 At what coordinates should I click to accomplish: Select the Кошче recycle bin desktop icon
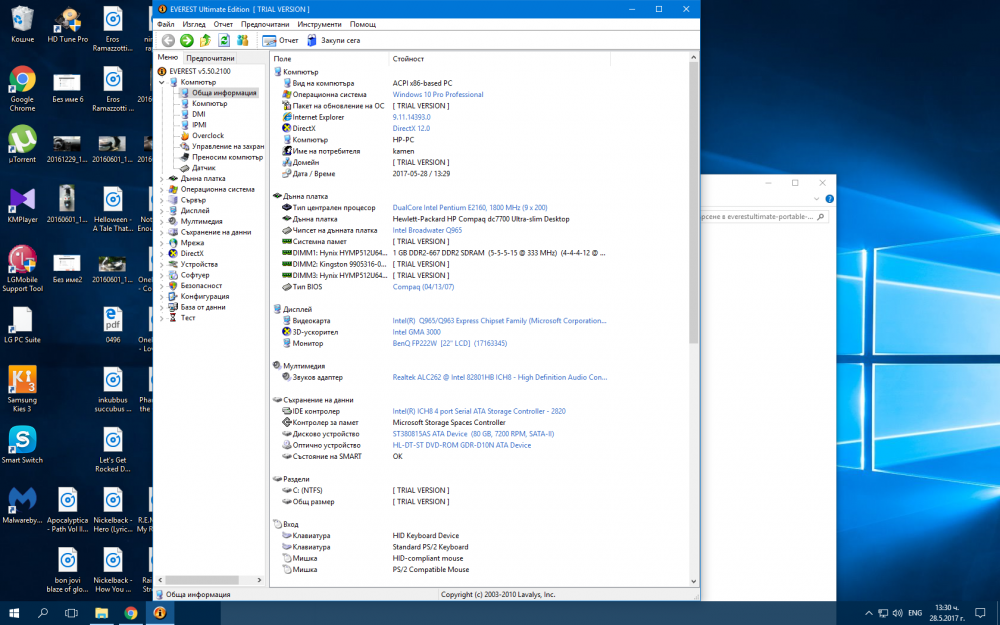click(x=22, y=25)
